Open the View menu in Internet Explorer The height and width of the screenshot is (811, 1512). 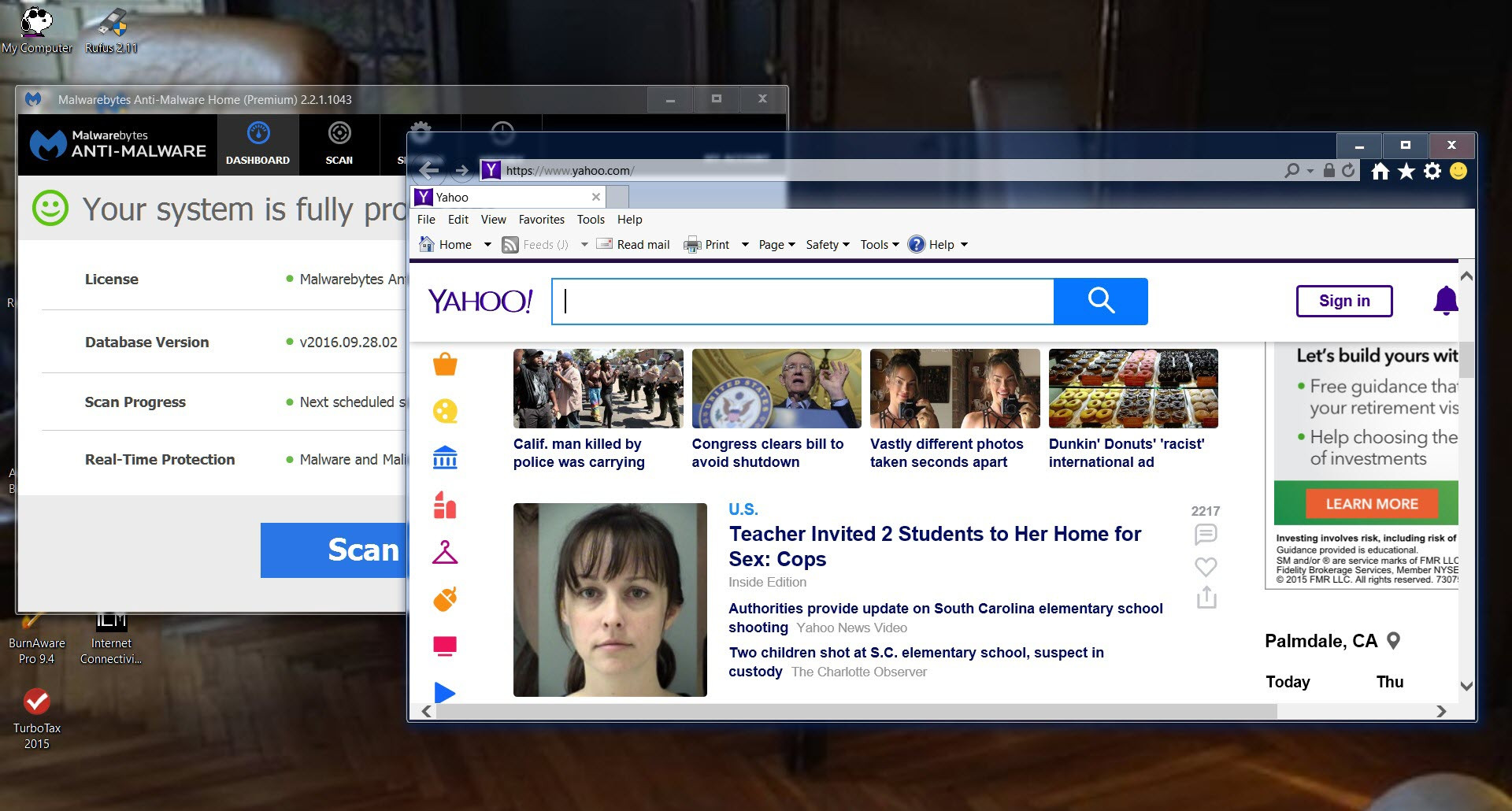coord(494,220)
